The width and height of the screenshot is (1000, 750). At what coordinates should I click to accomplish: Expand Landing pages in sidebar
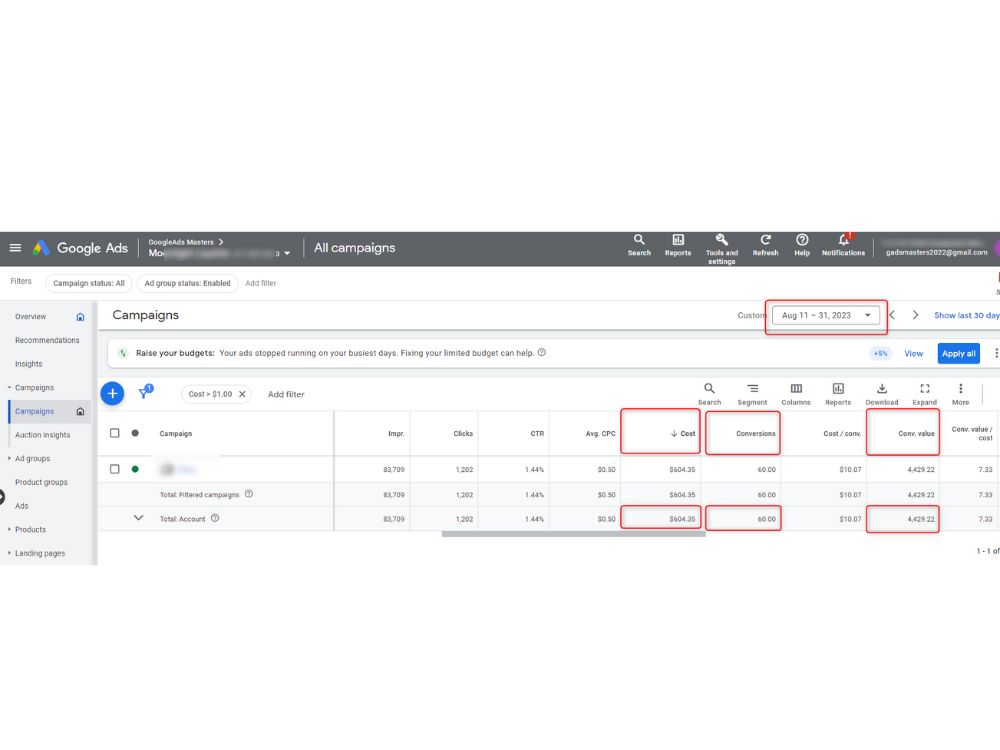[x=10, y=553]
